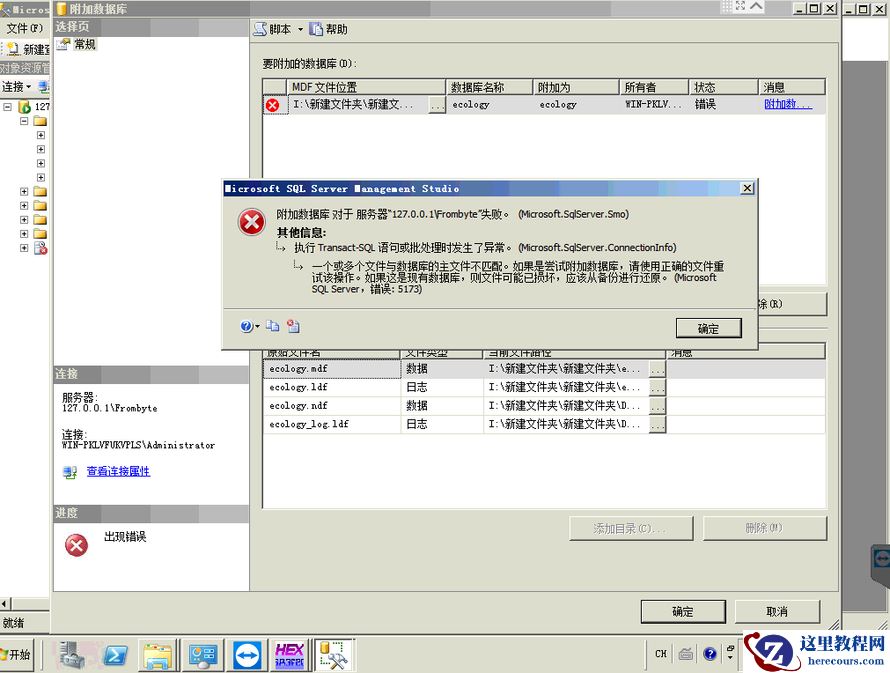This screenshot has height=673, width=890.
Task: Browse path button for the ecology.ldf row
Action: pos(657,388)
